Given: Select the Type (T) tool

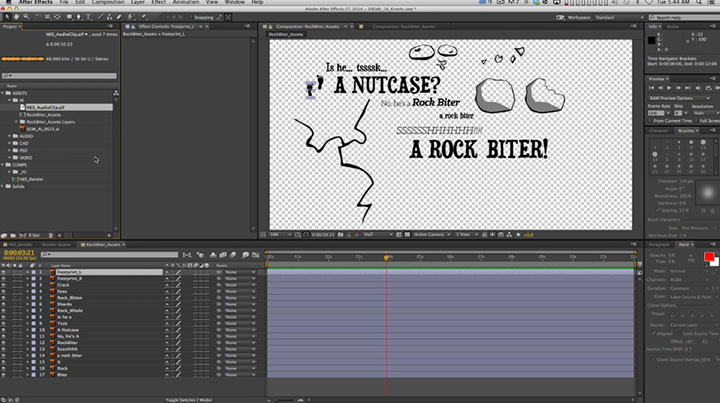Looking at the screenshot, I should click(x=89, y=17).
